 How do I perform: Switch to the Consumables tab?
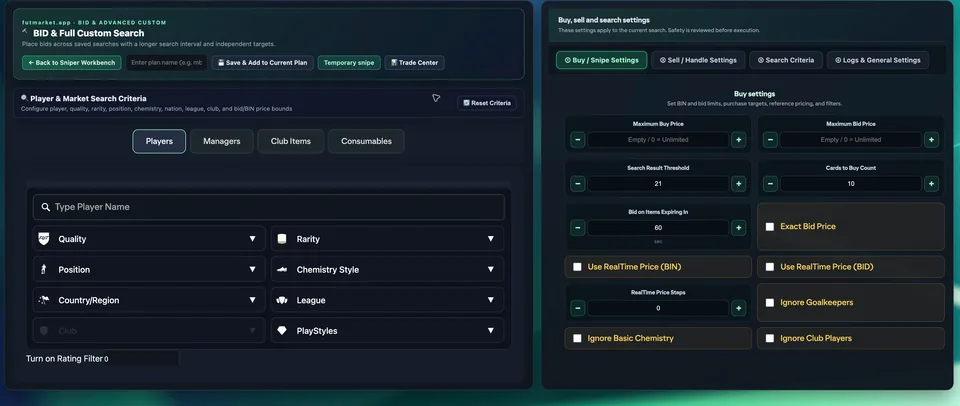pos(366,141)
